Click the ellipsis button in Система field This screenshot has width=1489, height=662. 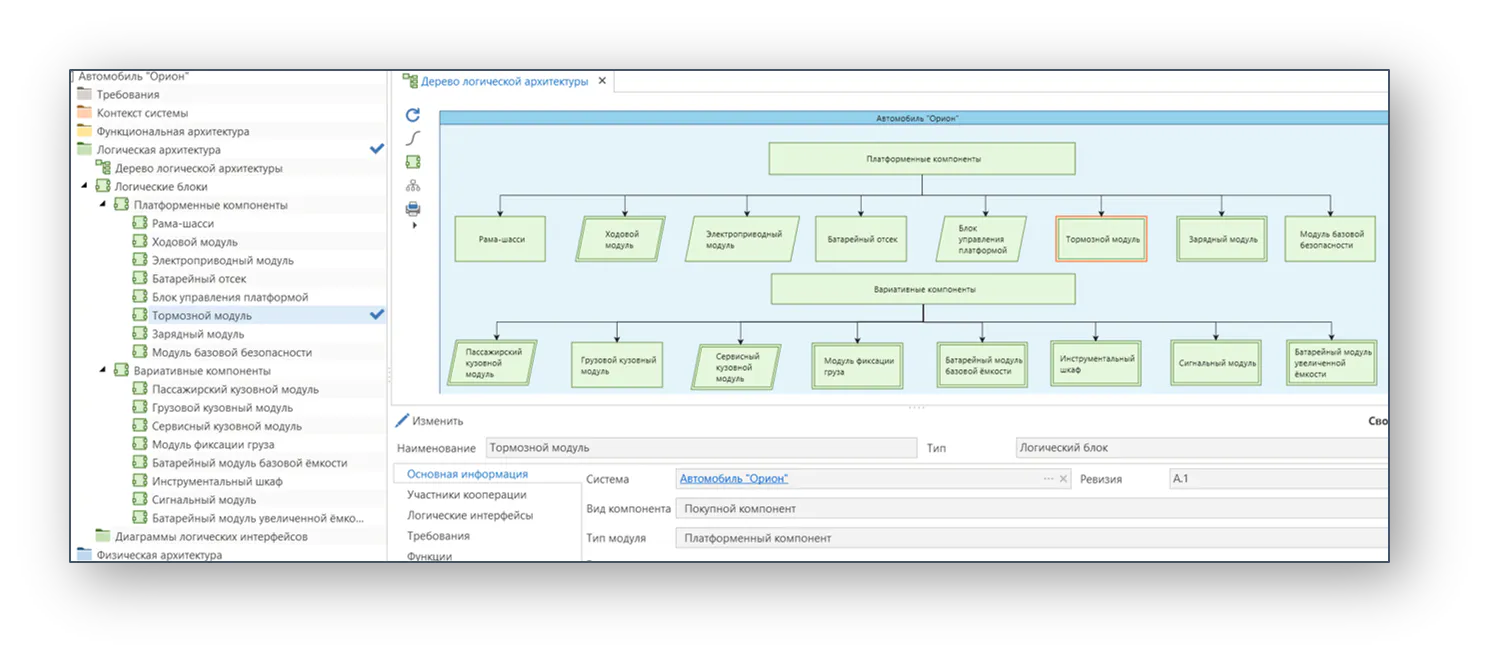[1048, 479]
